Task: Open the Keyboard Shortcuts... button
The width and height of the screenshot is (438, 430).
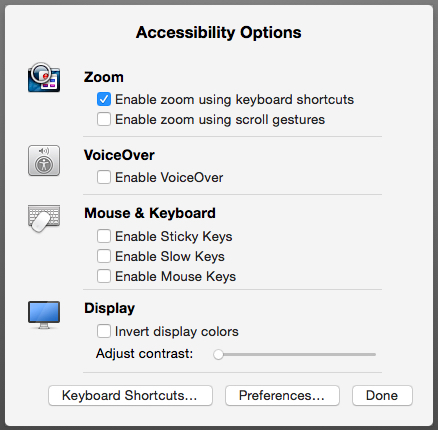Action: [x=130, y=396]
